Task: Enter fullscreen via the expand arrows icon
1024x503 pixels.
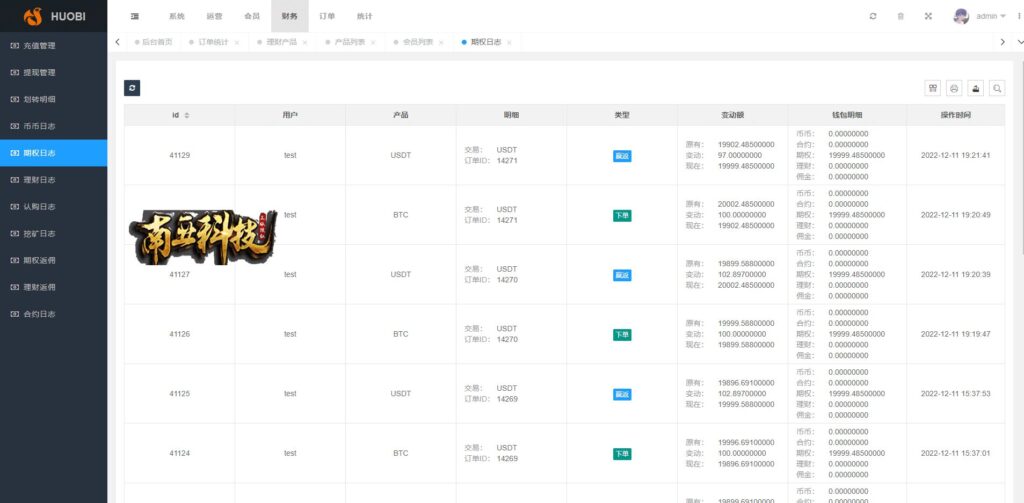Action: pos(928,16)
